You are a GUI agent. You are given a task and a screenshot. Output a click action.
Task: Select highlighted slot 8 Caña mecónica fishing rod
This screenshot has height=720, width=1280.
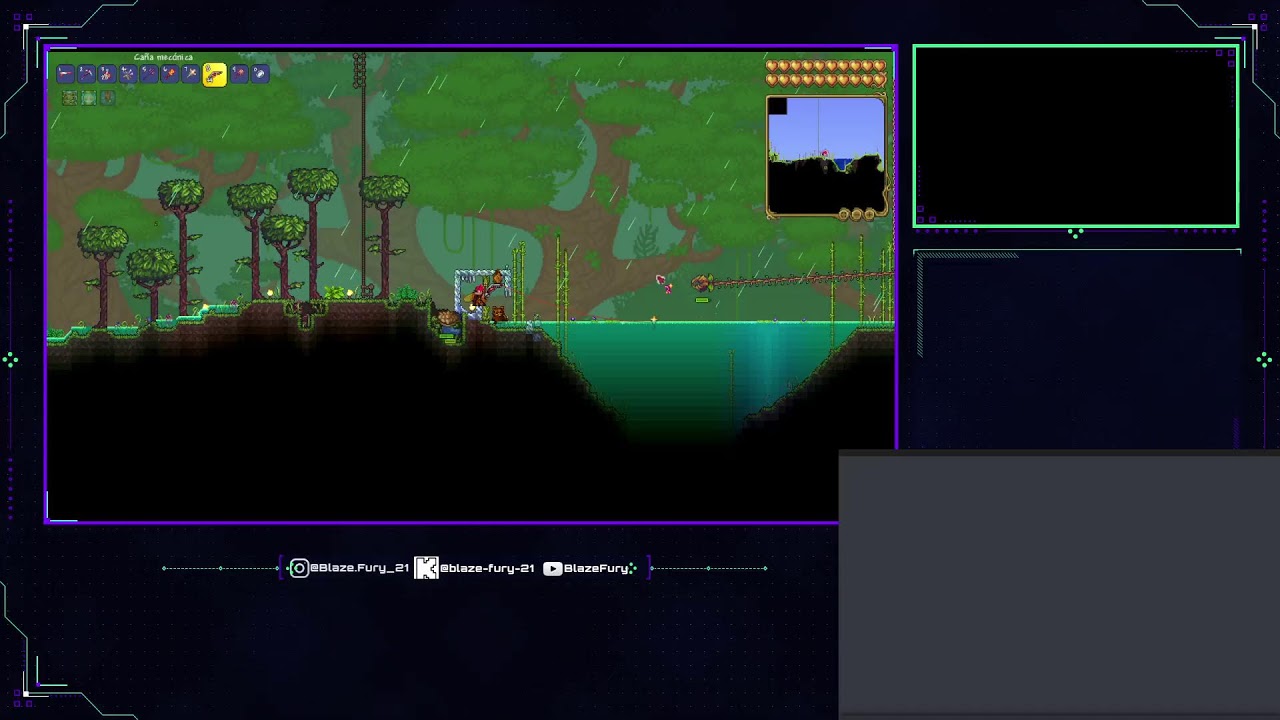point(215,75)
